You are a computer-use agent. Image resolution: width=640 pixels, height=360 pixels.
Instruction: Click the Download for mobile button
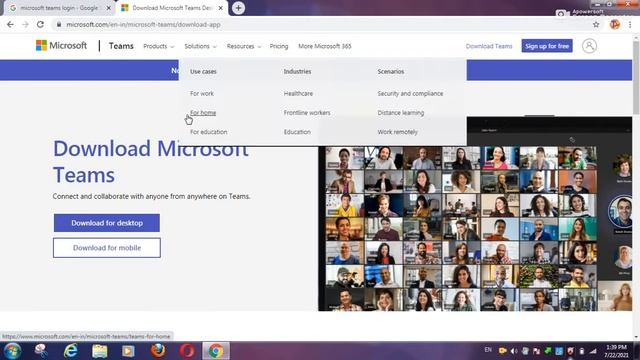(x=107, y=248)
